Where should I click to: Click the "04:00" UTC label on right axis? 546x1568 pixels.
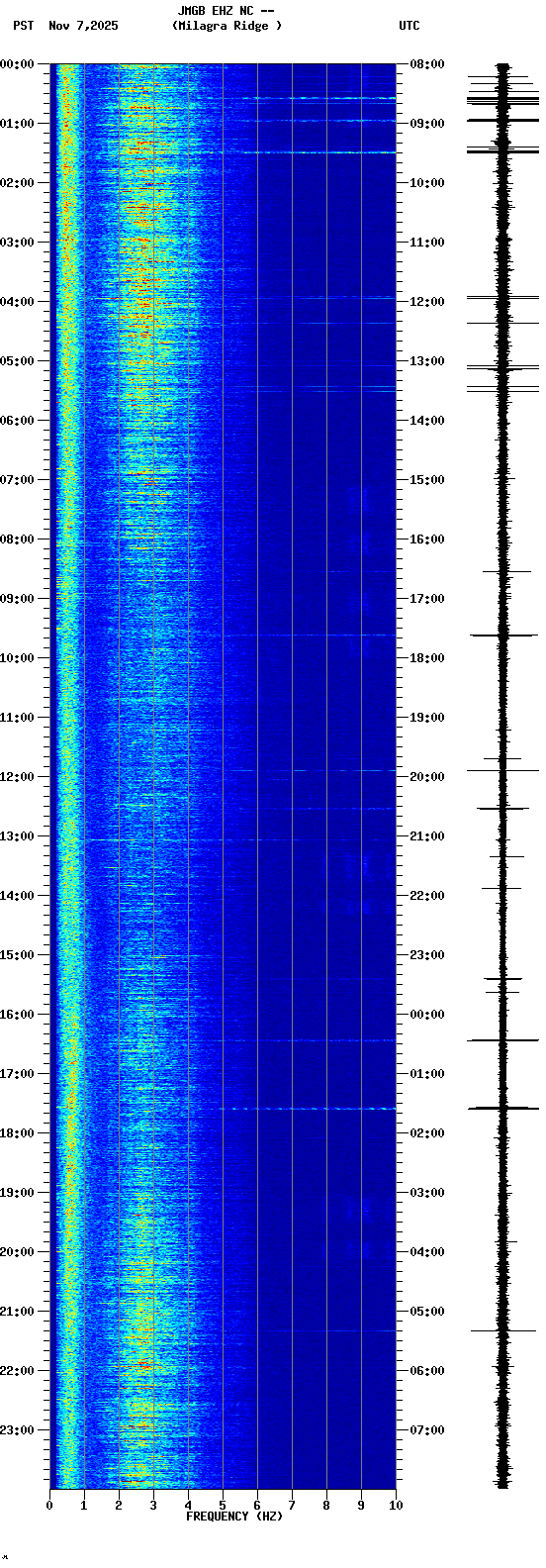(x=427, y=1252)
